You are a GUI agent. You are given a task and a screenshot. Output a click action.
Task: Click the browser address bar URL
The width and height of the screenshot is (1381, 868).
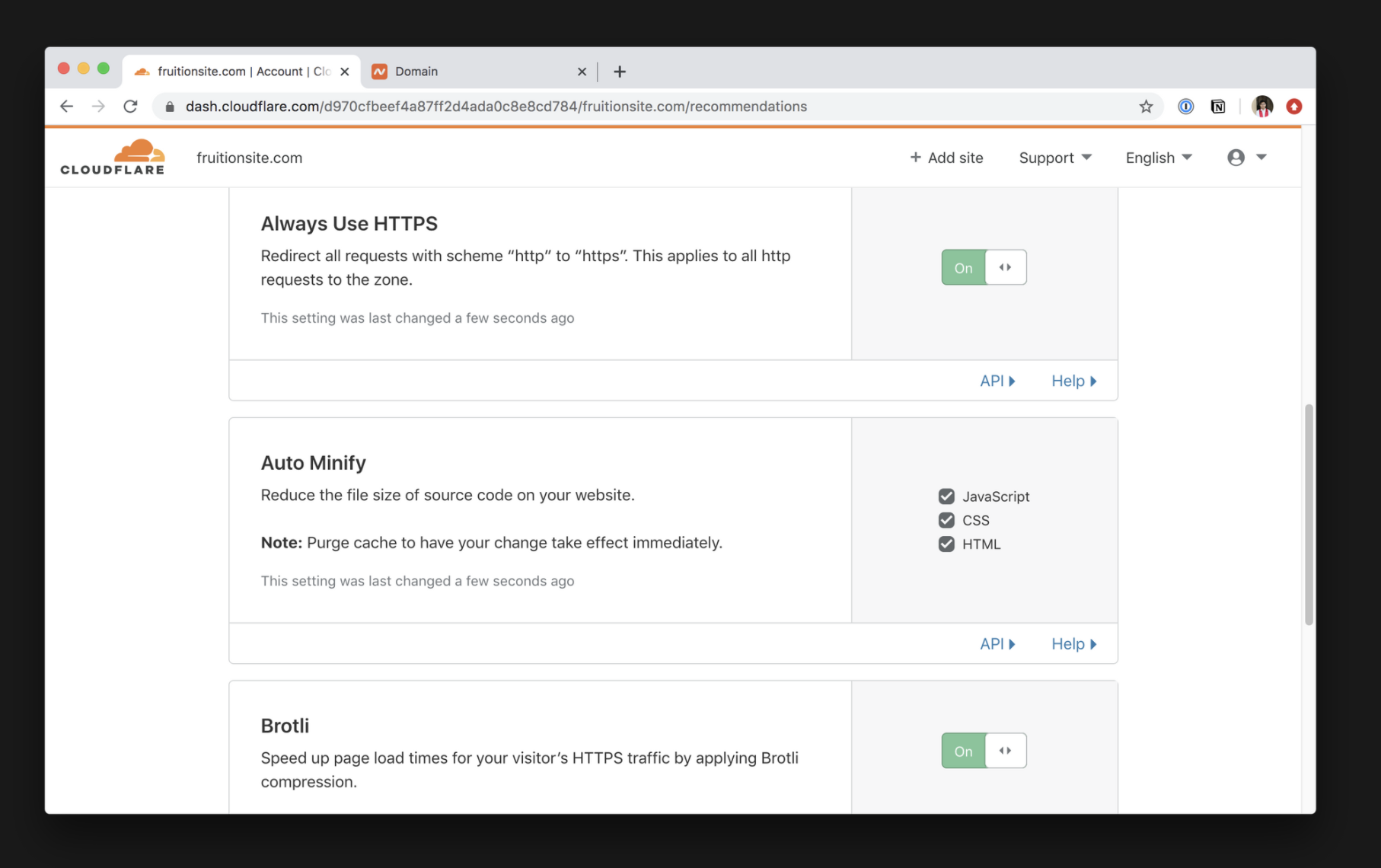pyautogui.click(x=496, y=107)
